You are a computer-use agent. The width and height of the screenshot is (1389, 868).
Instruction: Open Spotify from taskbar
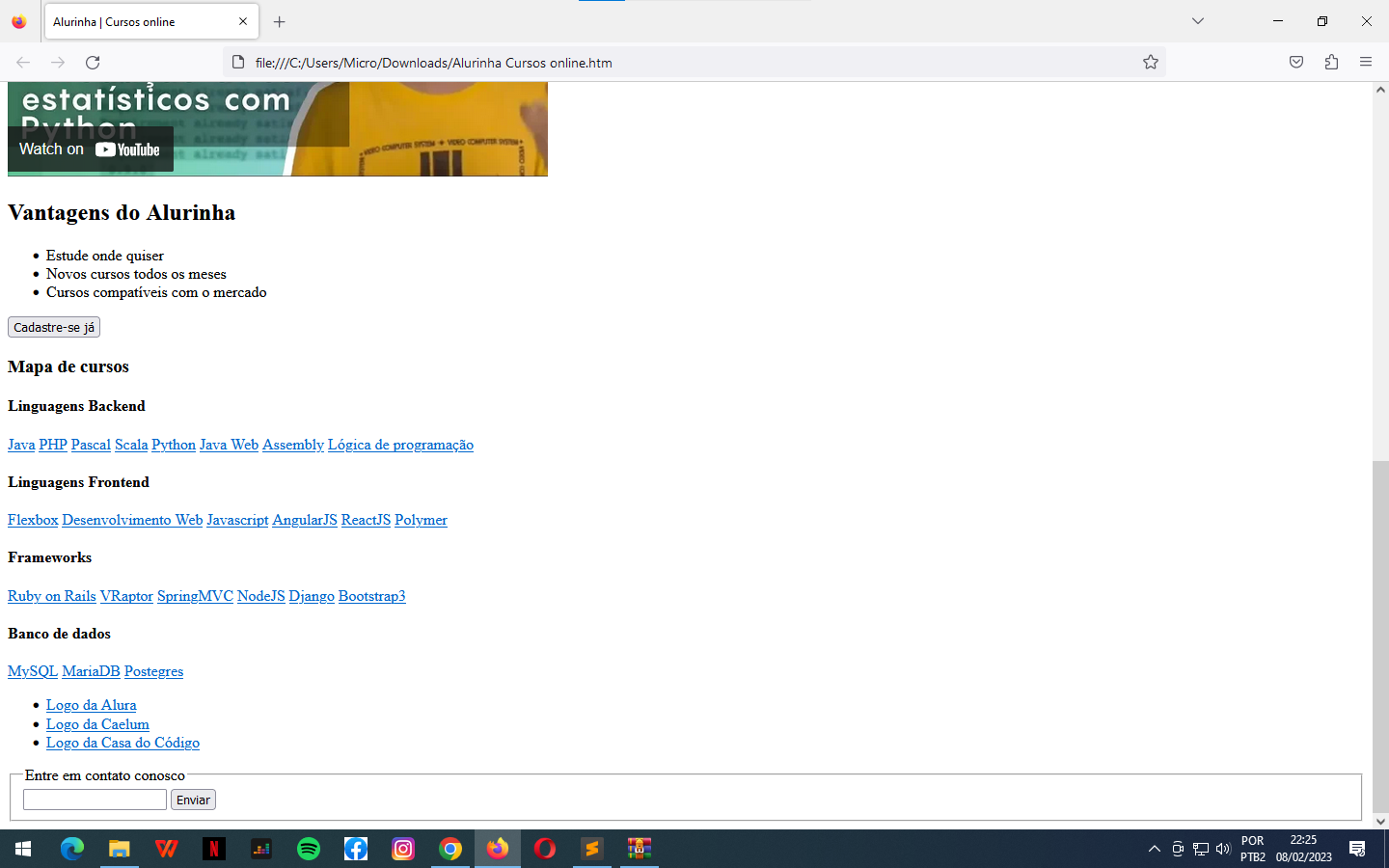[309, 849]
